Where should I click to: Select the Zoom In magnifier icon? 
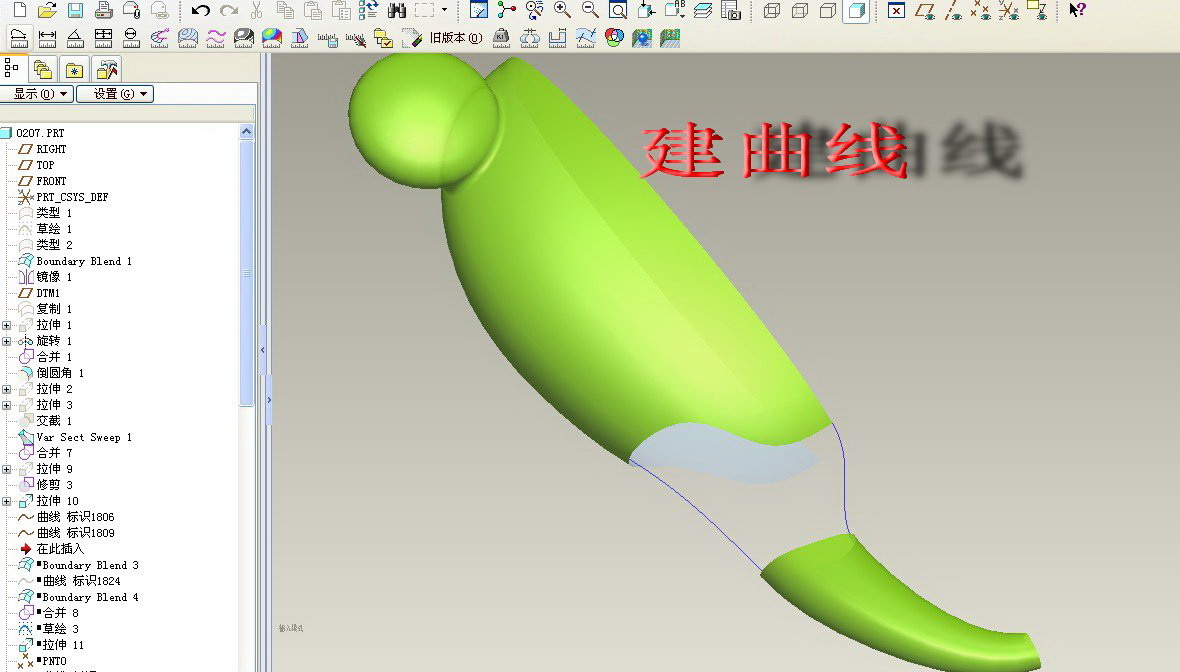point(563,11)
